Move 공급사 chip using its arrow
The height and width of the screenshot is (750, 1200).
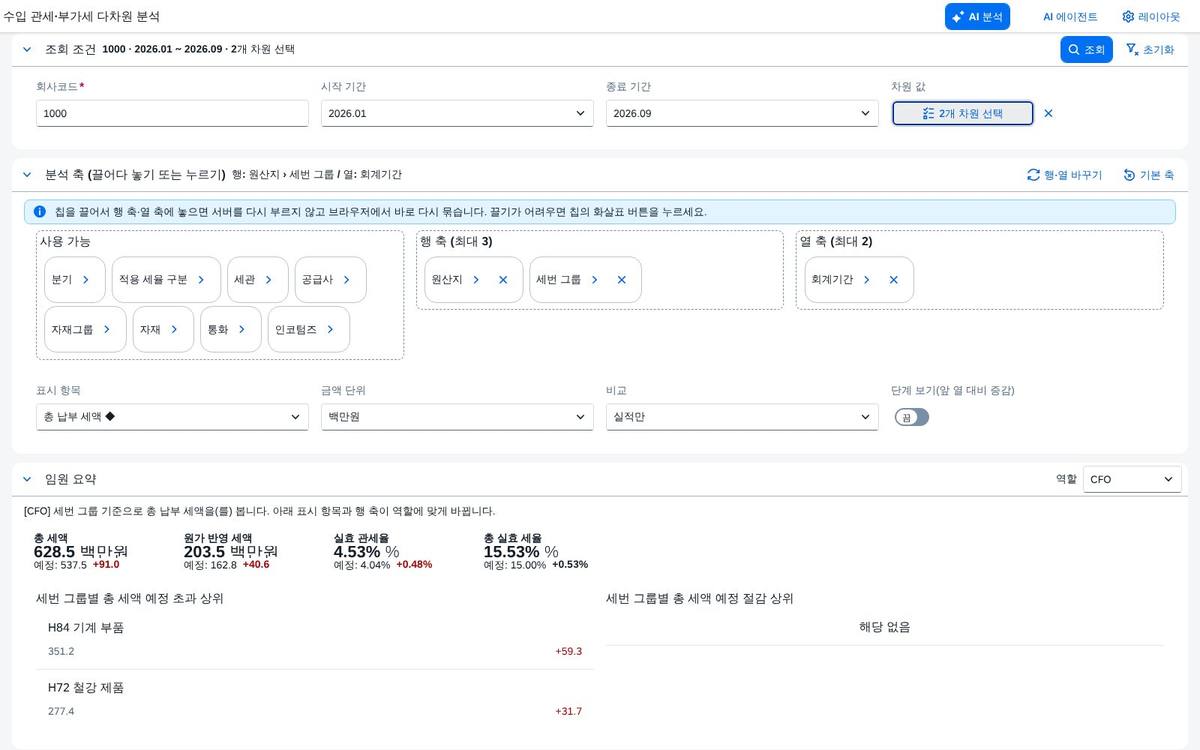click(x=347, y=280)
